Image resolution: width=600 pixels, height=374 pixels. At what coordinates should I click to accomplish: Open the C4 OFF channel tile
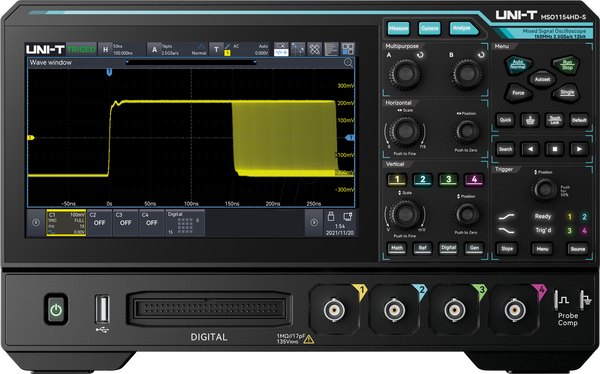152,222
